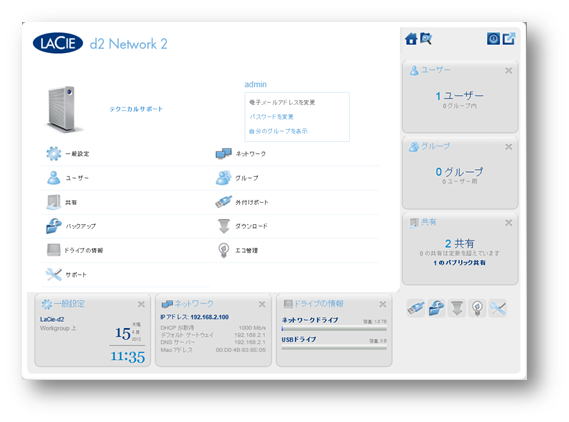569x422 pixels.
Task: Select the 一般設定 menu label
Action: tap(77, 154)
